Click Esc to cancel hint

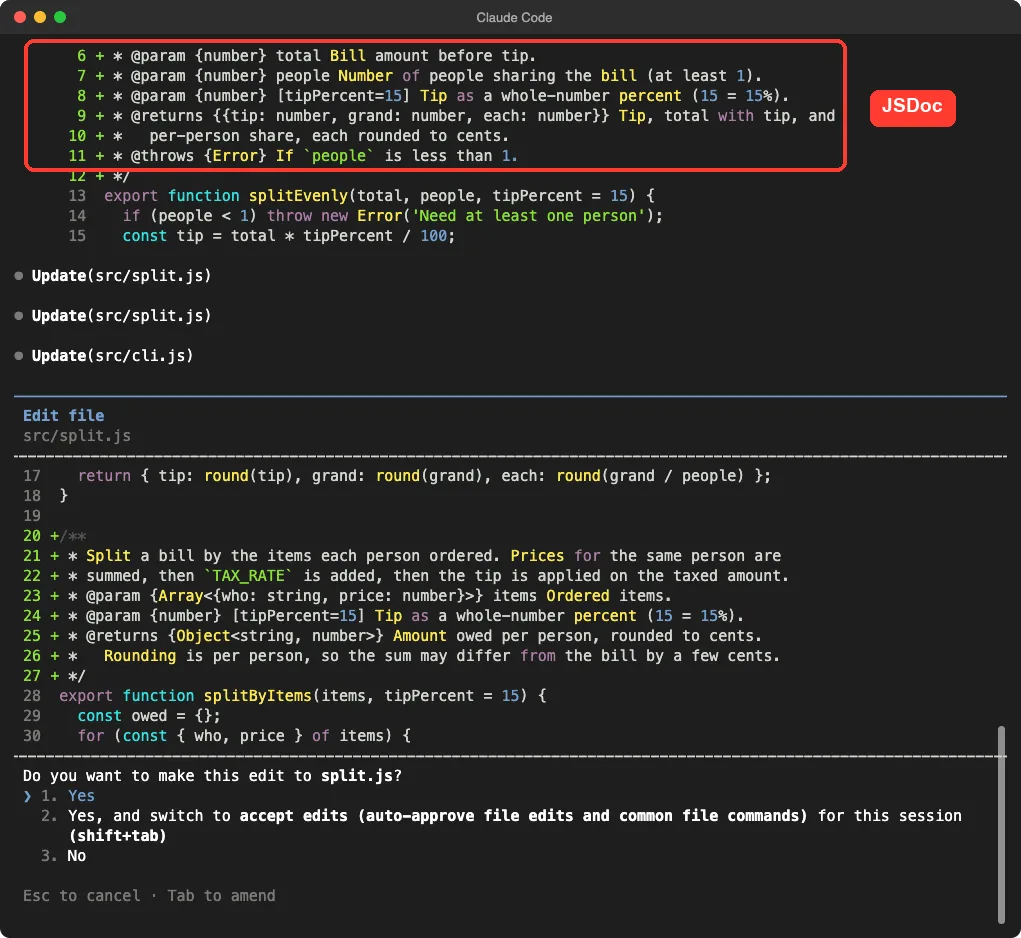(x=81, y=896)
